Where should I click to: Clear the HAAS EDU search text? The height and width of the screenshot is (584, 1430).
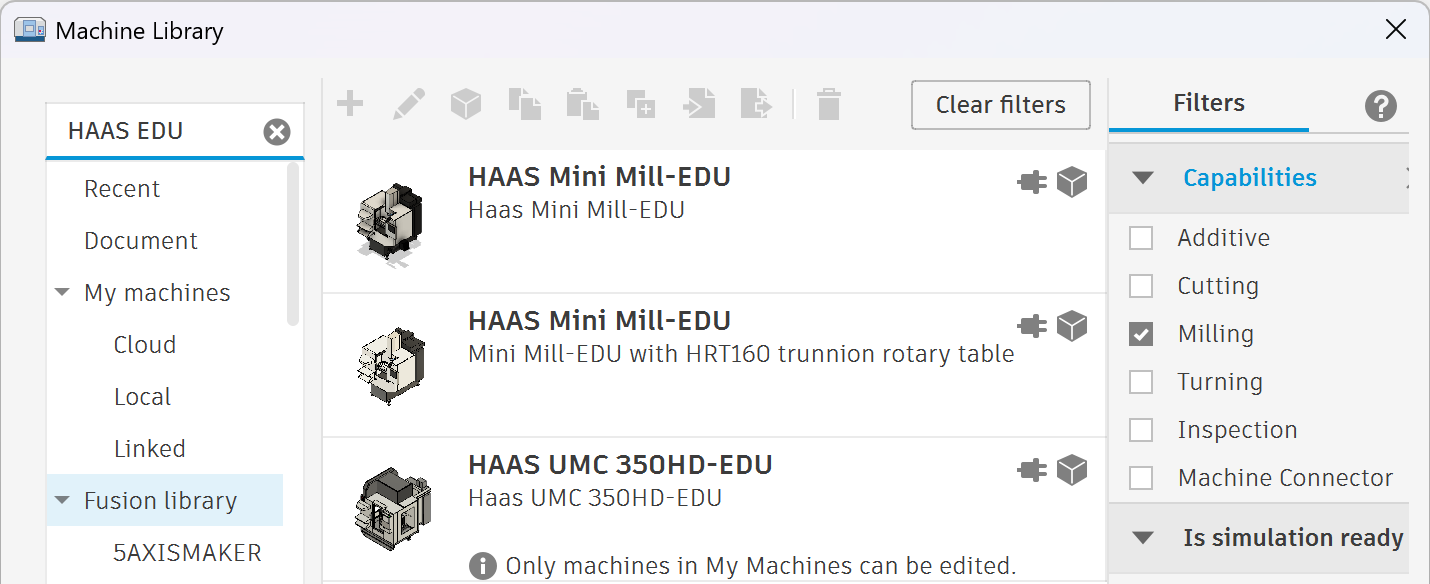277,132
